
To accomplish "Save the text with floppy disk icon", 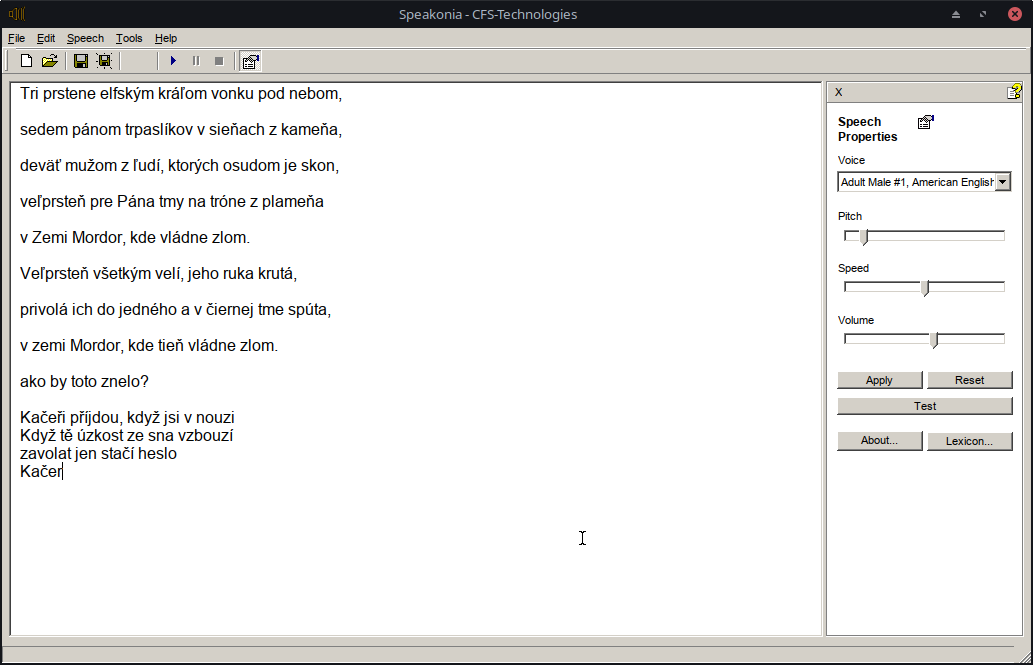I will coord(81,61).
